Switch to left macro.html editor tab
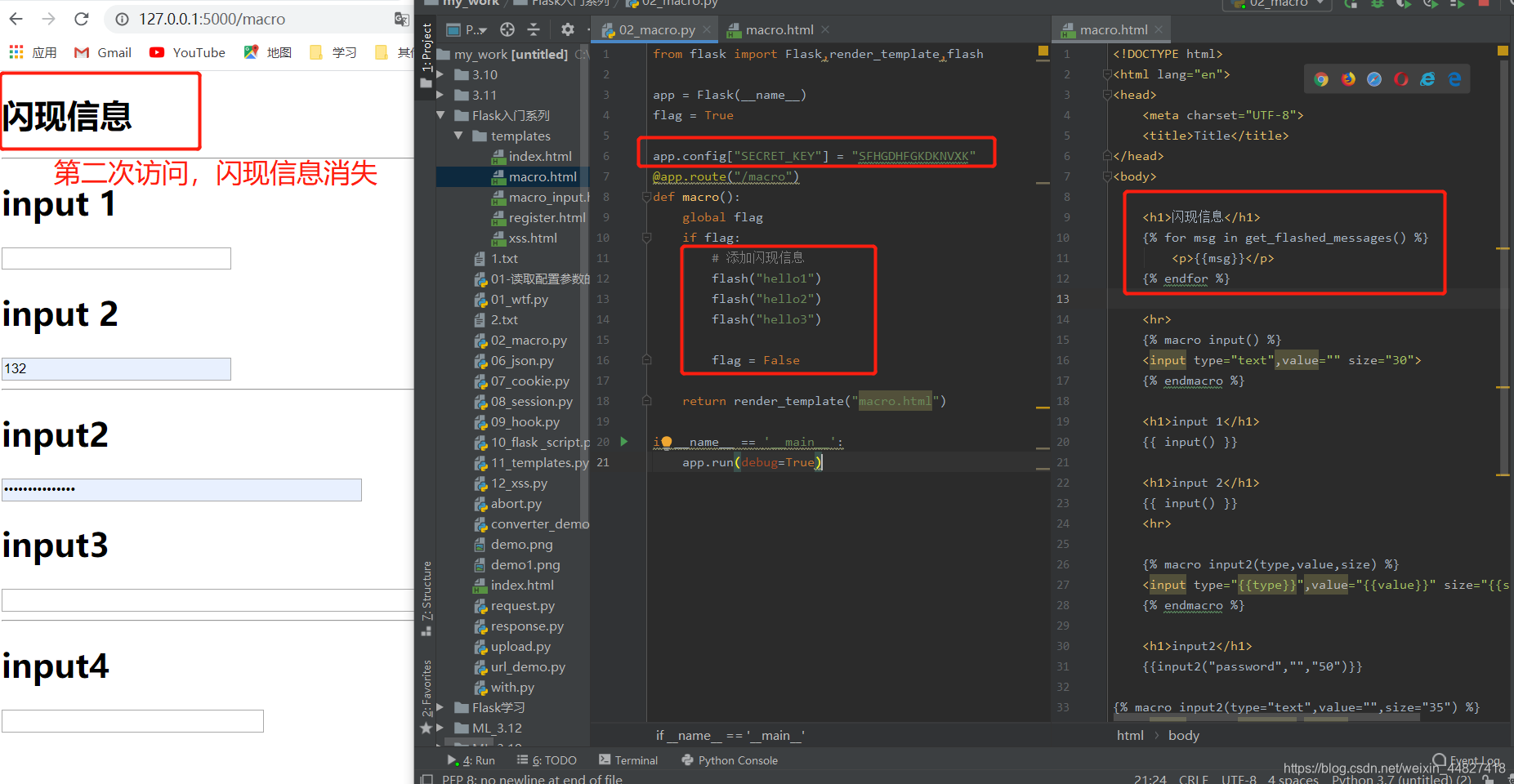This screenshot has height=784, width=1514. (x=779, y=30)
